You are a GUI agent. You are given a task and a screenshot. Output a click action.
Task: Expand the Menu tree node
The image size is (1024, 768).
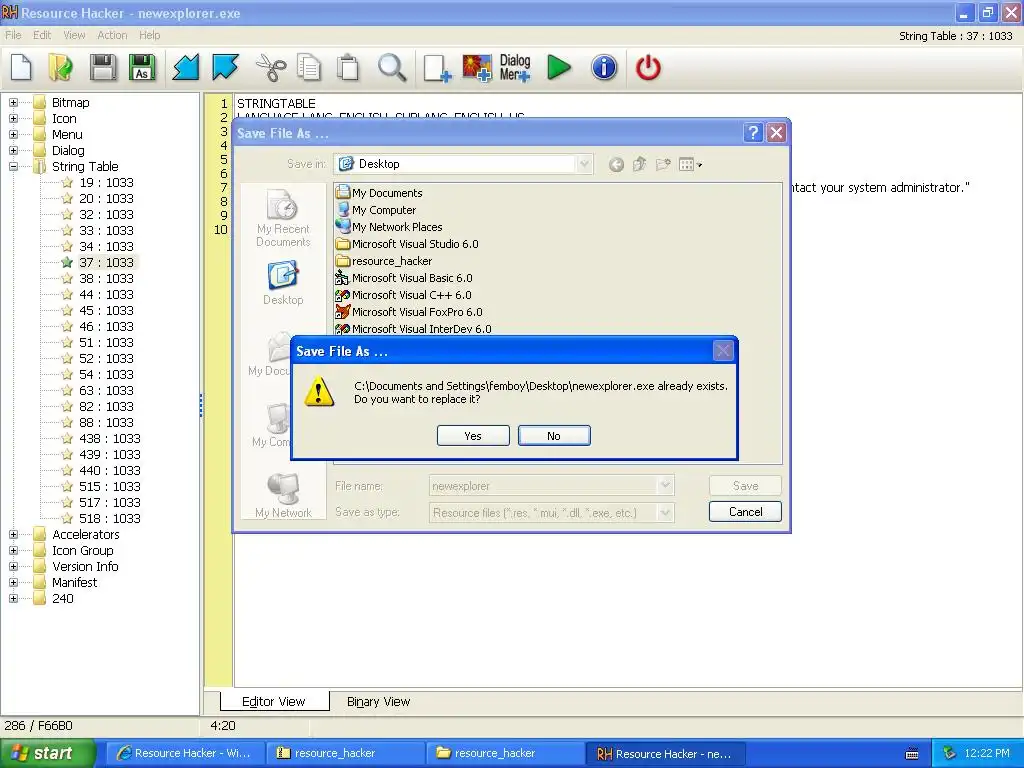[13, 135]
